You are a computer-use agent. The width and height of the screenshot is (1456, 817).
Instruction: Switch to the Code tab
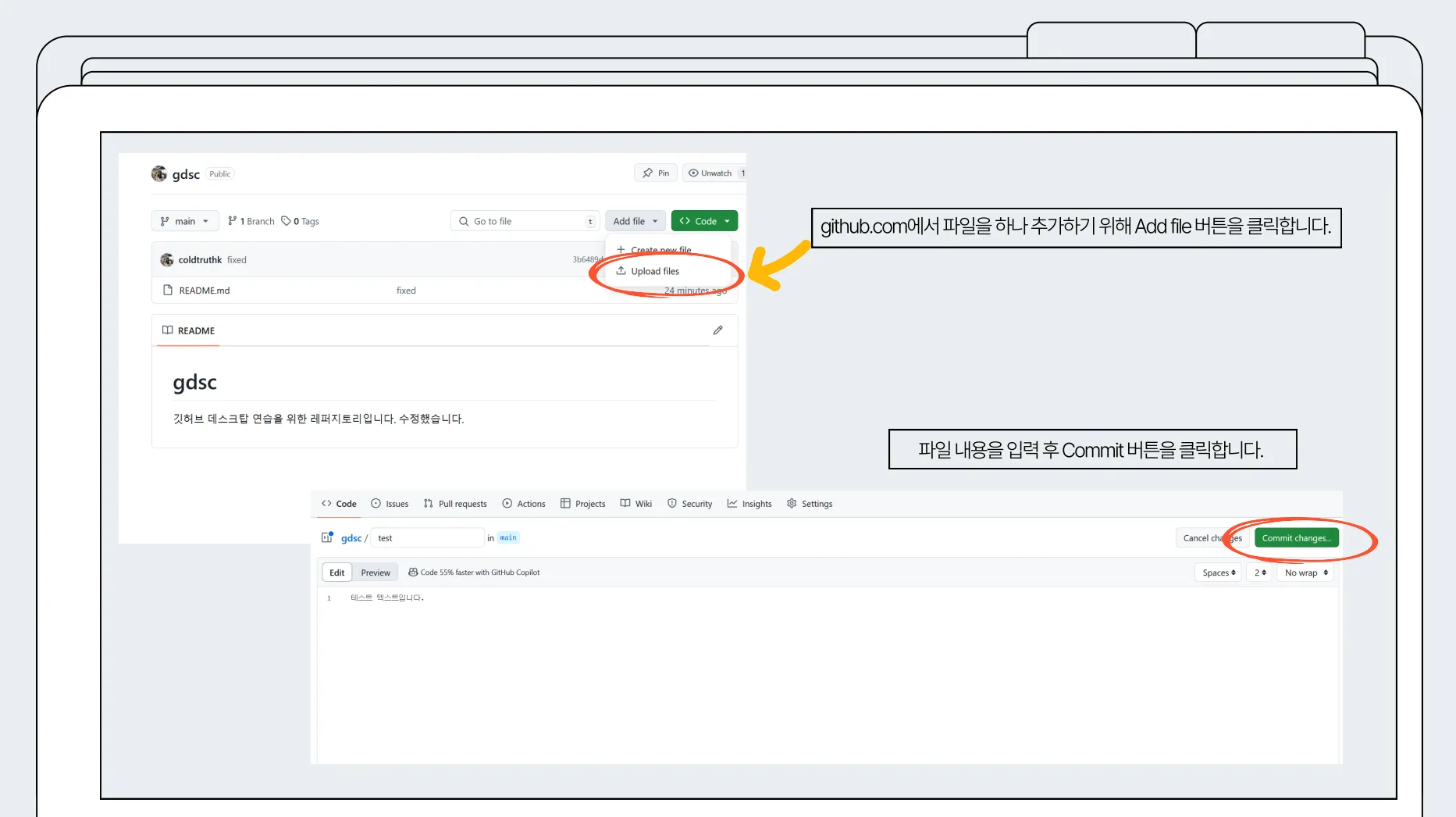(x=339, y=504)
